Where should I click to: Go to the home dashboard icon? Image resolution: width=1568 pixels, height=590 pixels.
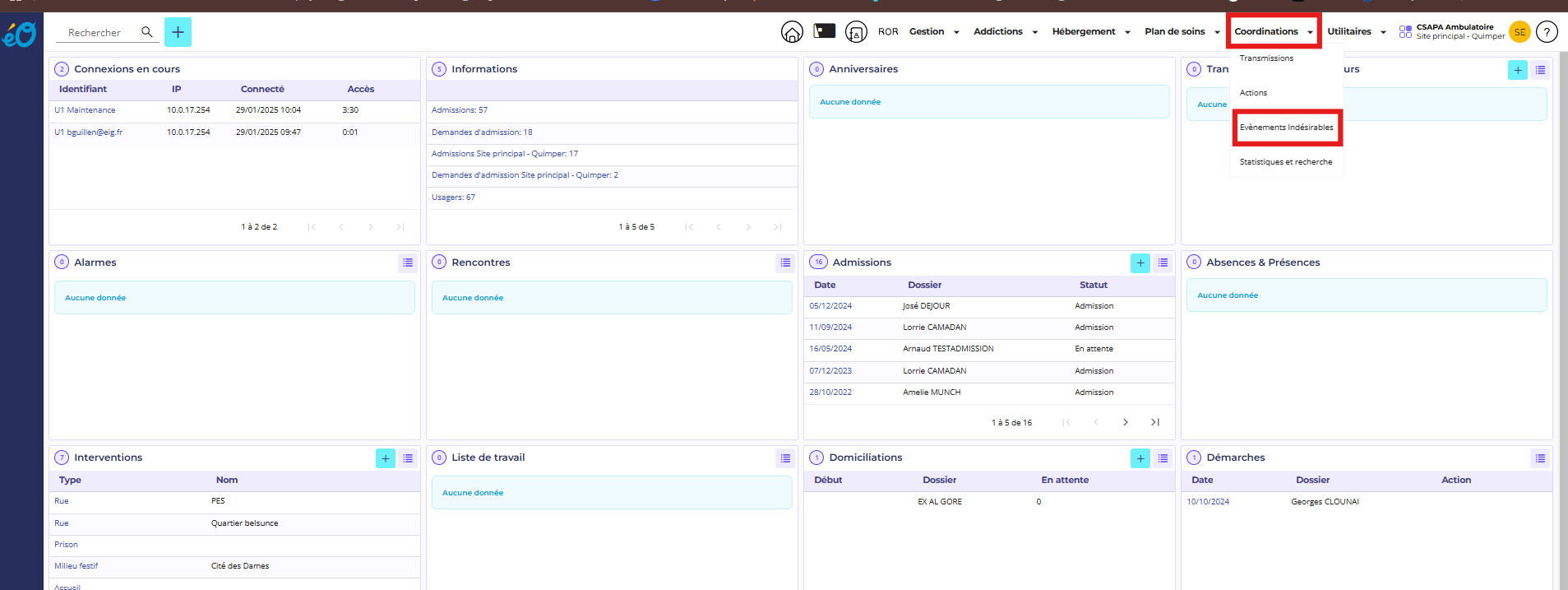[792, 32]
